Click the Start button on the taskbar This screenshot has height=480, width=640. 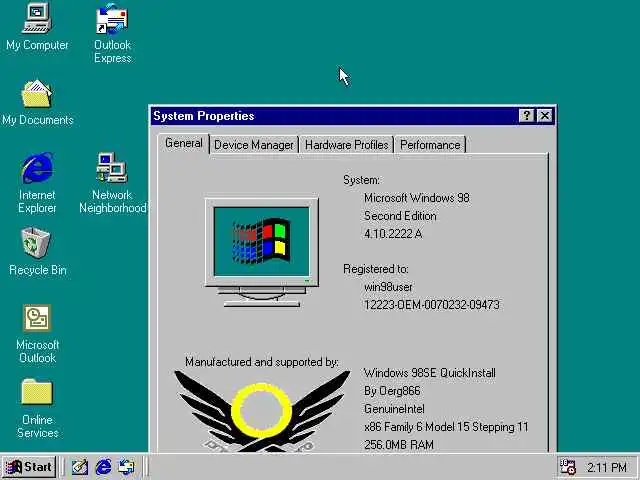29,467
